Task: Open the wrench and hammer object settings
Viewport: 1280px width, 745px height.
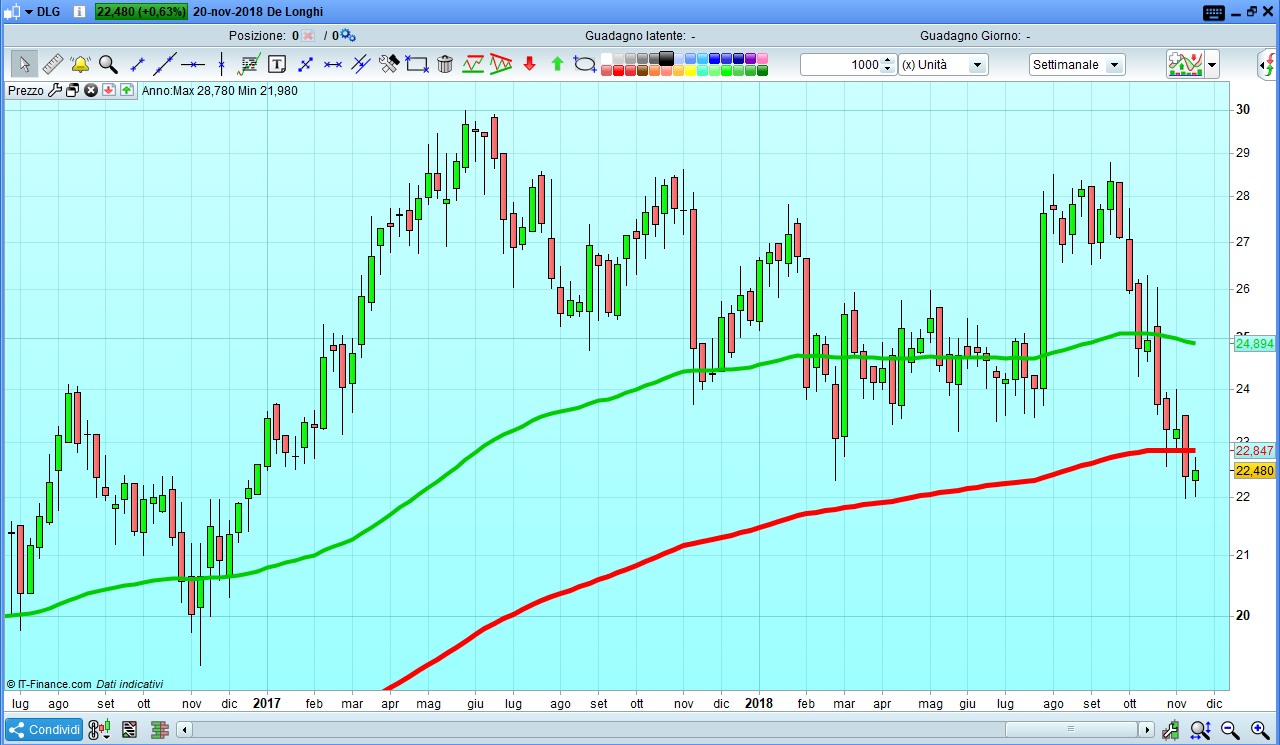Action: point(389,65)
